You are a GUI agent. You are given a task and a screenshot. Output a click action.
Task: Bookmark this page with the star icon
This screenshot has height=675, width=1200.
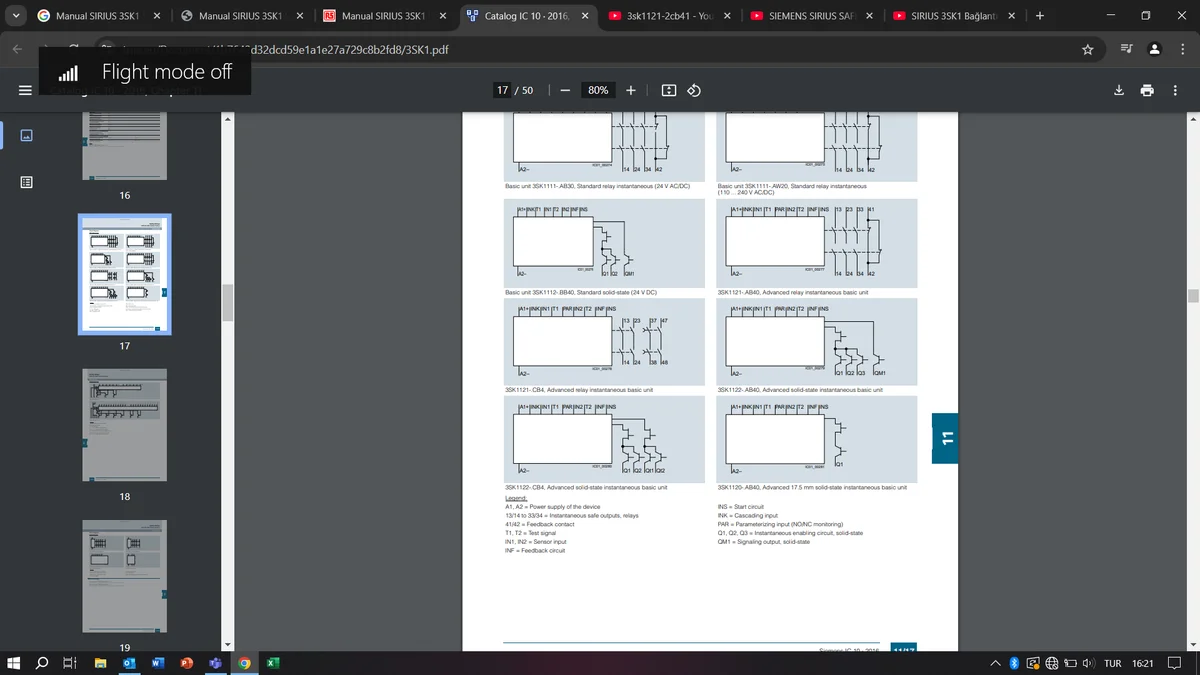coord(1088,49)
